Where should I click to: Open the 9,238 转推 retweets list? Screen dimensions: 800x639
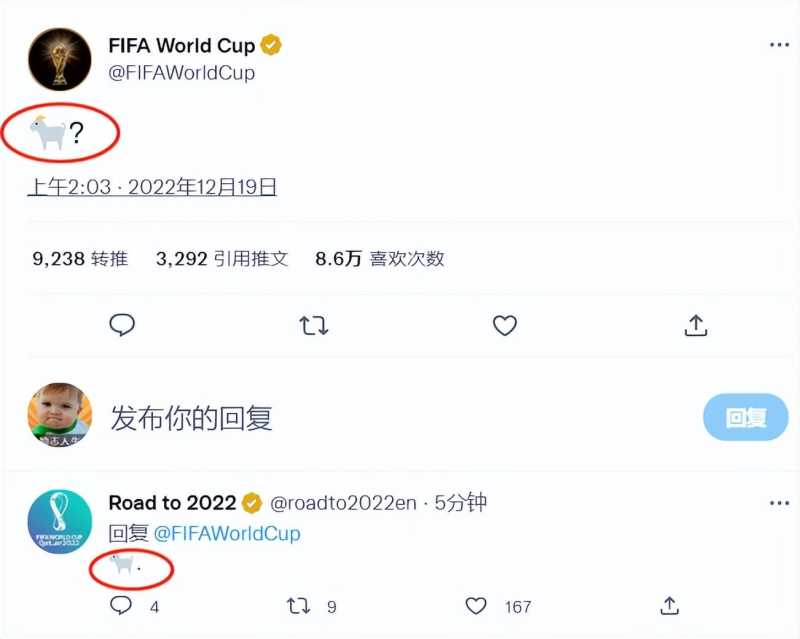(x=80, y=259)
